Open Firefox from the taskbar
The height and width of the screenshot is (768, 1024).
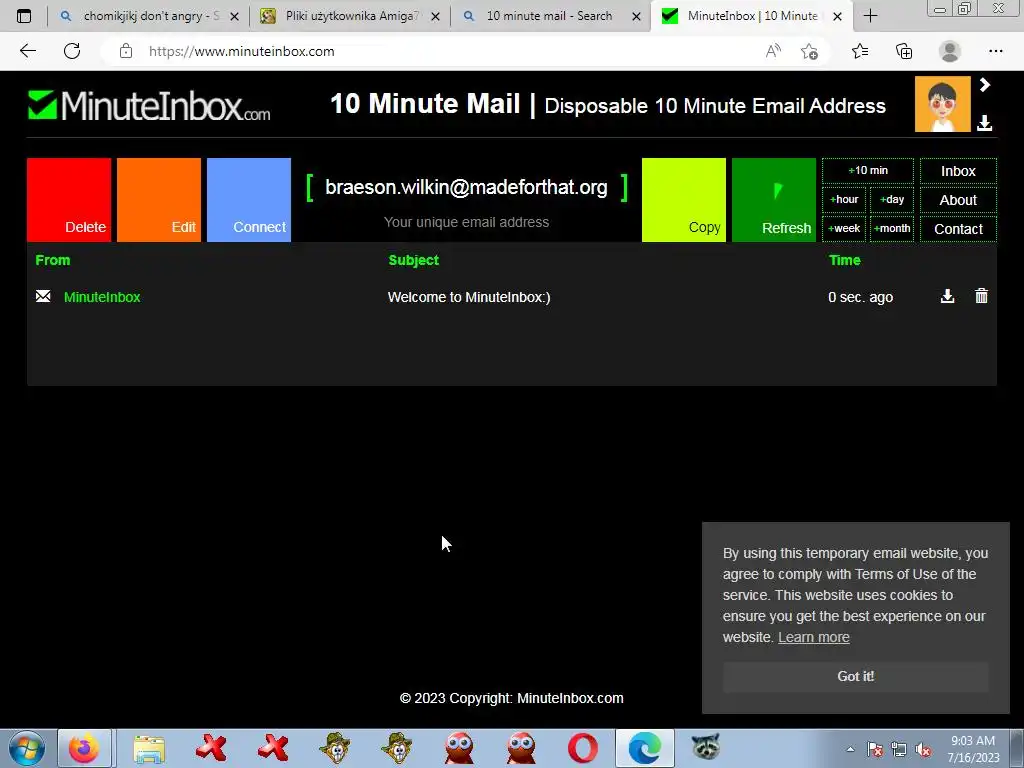tap(84, 748)
